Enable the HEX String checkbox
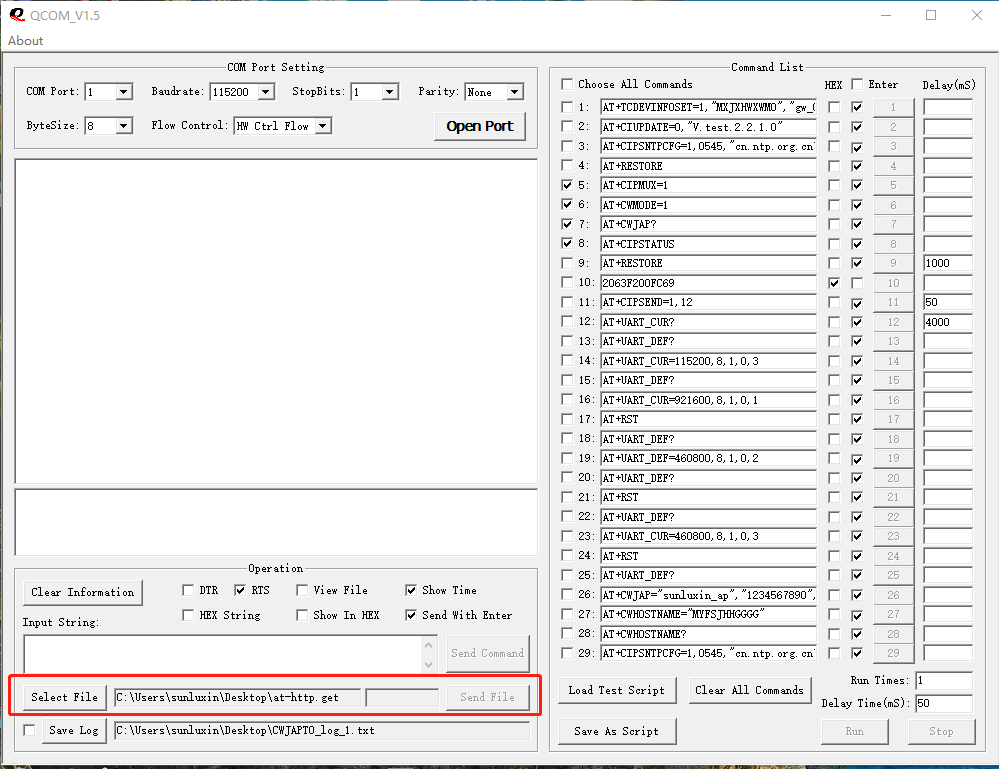The image size is (999, 769). 188,615
